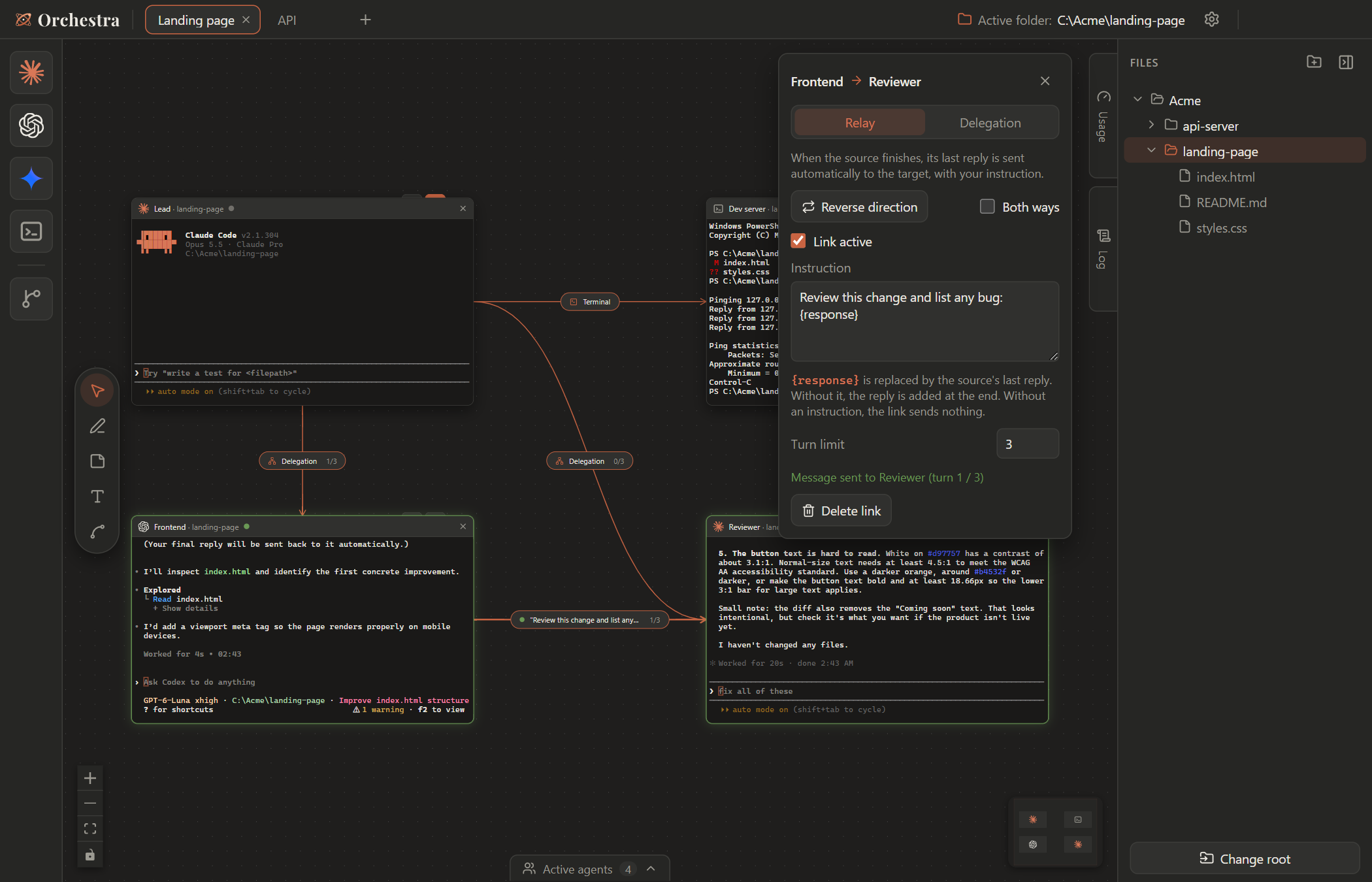
Task: Edit the Turn limit value field
Action: tap(1028, 444)
